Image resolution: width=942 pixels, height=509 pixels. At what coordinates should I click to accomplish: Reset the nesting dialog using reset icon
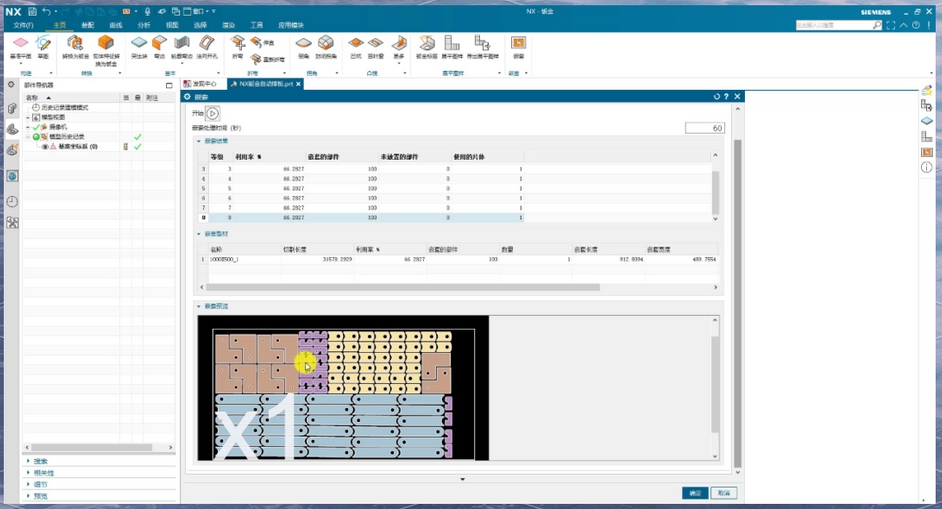[x=716, y=97]
